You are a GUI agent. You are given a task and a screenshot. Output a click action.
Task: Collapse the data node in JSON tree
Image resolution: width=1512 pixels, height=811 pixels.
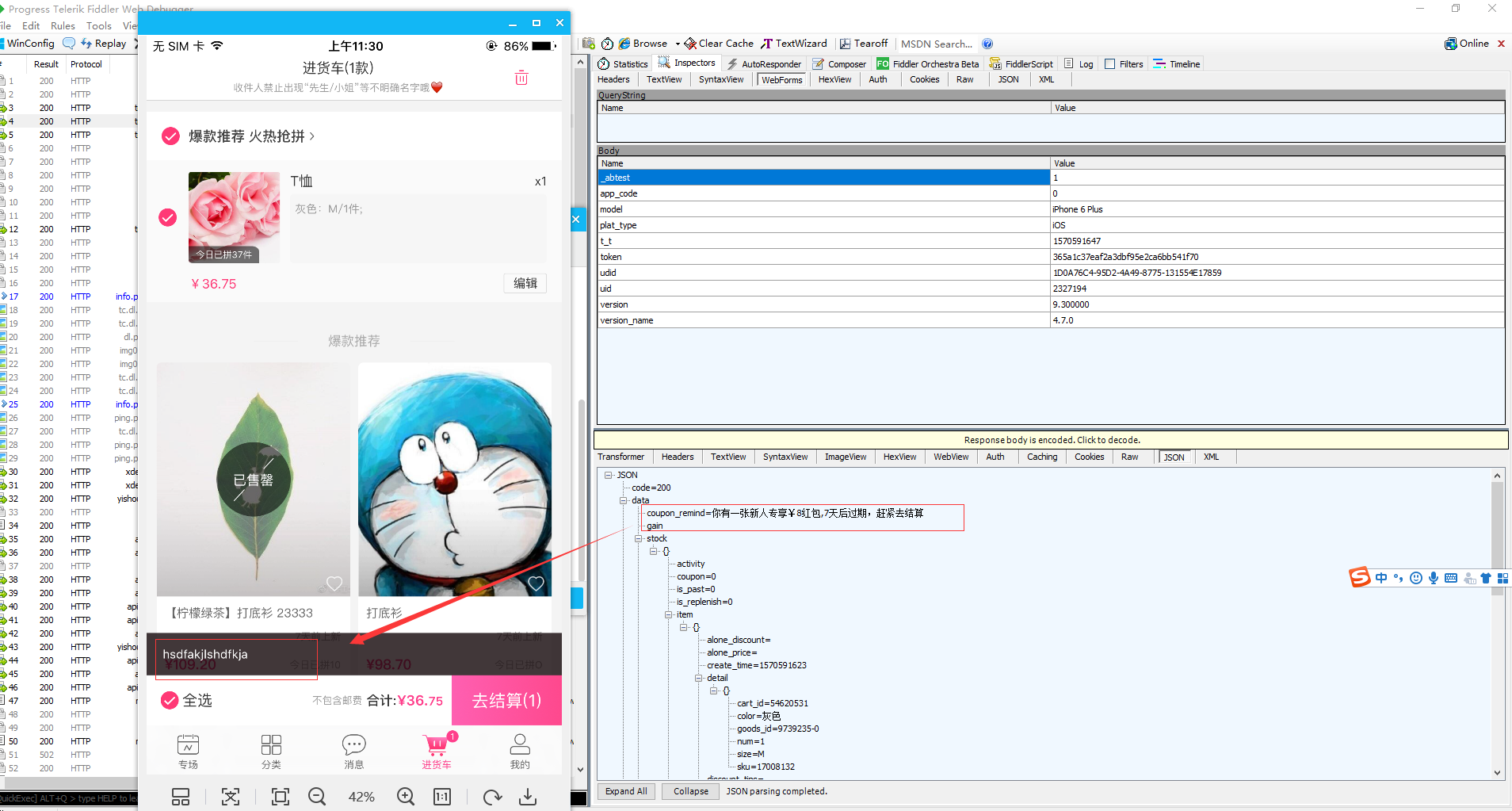coord(624,500)
